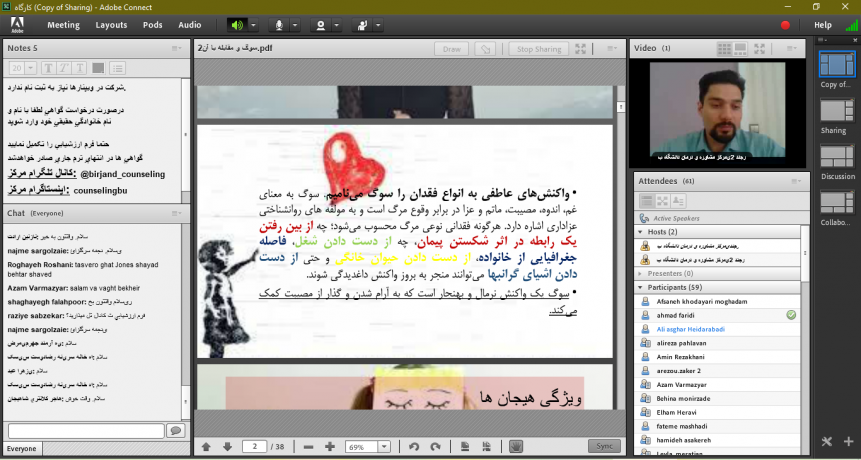Viewport: 861px width, 460px height.
Task: Open Notes text color swatch
Action: click(x=98, y=68)
